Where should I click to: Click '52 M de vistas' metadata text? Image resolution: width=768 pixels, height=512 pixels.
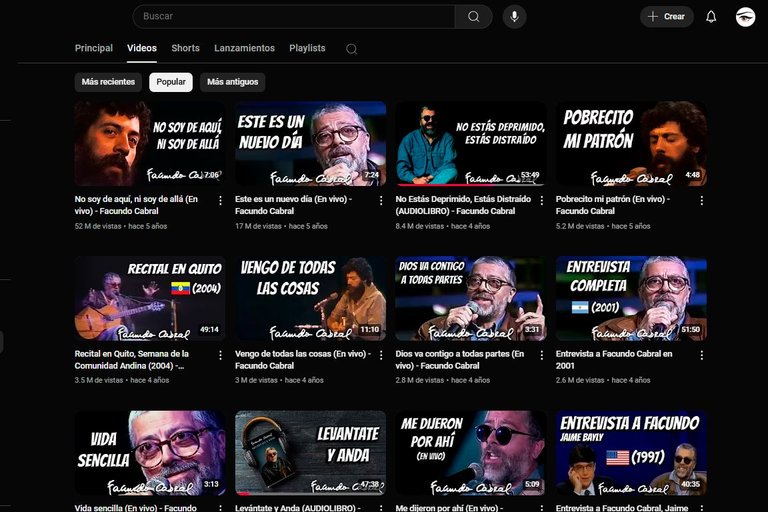click(x=98, y=226)
